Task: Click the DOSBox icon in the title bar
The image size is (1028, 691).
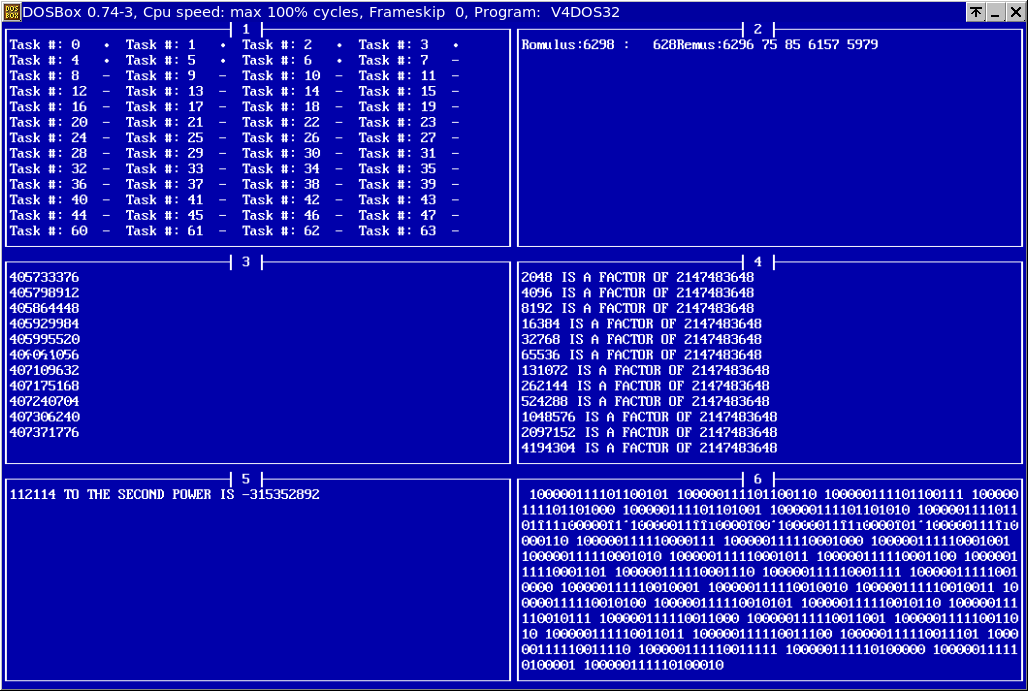Action: coord(12,12)
